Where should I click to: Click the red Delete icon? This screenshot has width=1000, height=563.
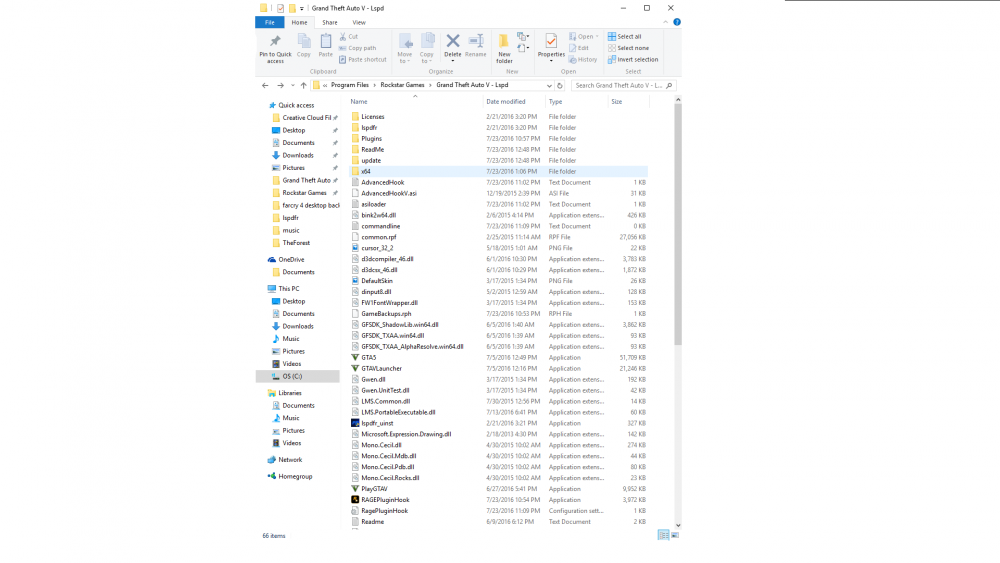pyautogui.click(x=453, y=41)
